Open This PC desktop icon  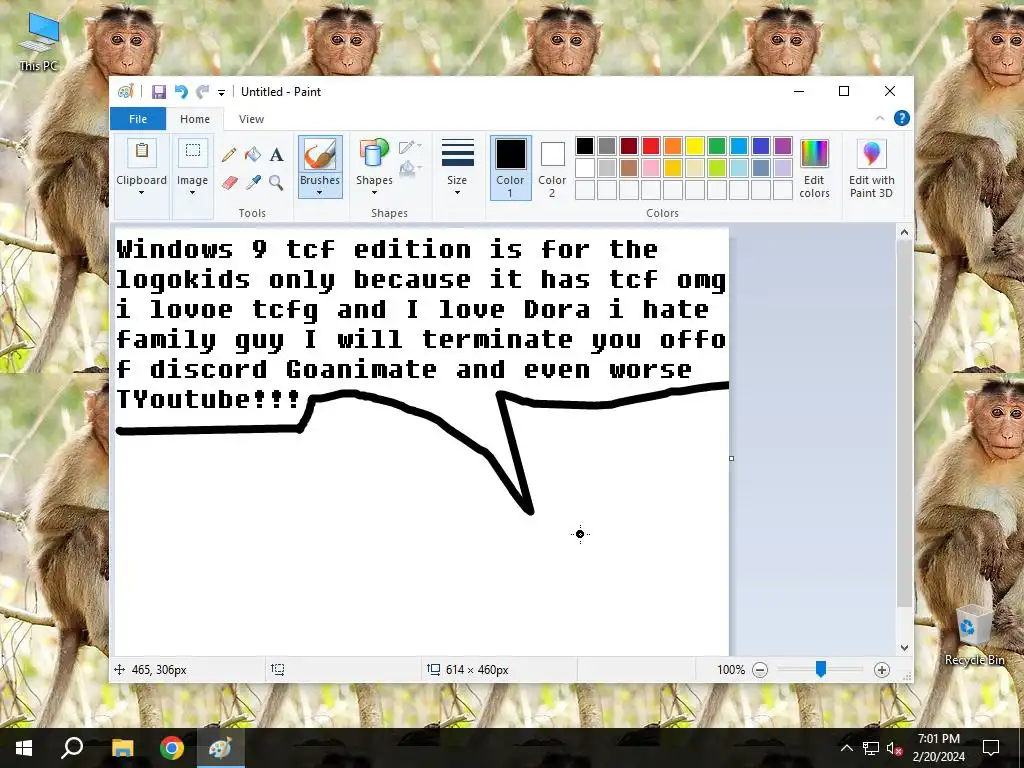click(x=39, y=42)
